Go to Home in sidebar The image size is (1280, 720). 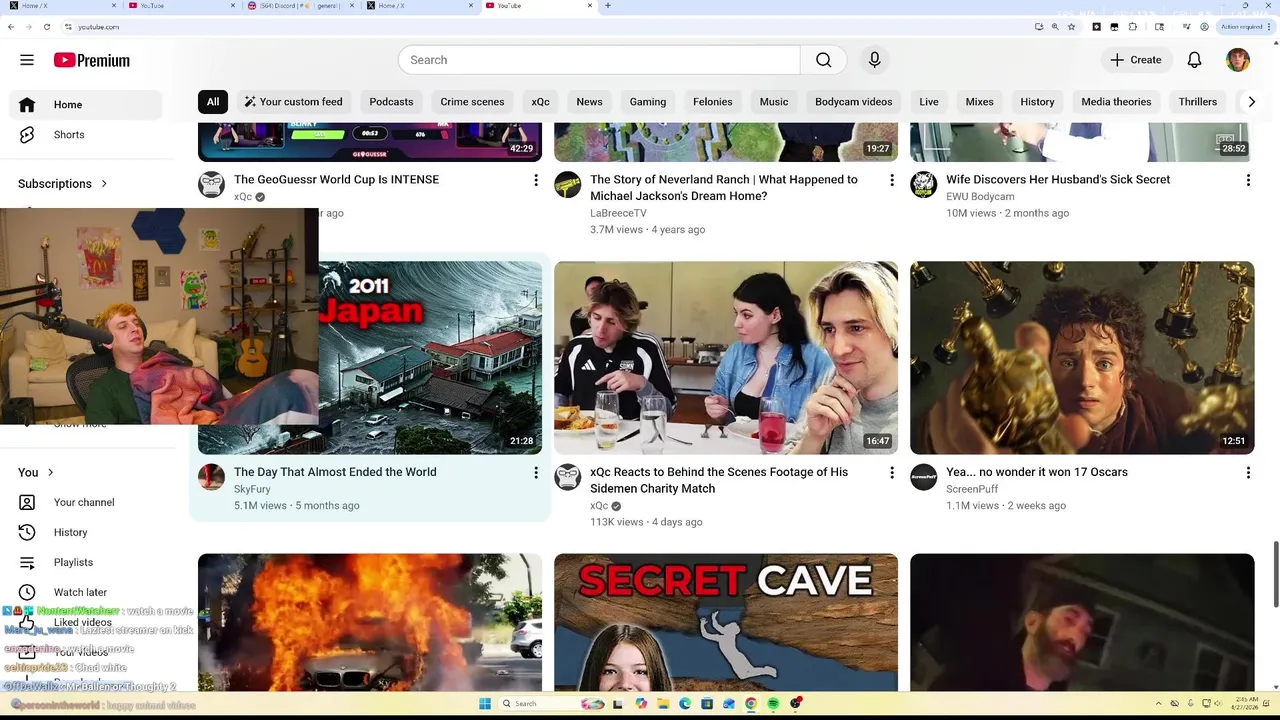[86, 105]
